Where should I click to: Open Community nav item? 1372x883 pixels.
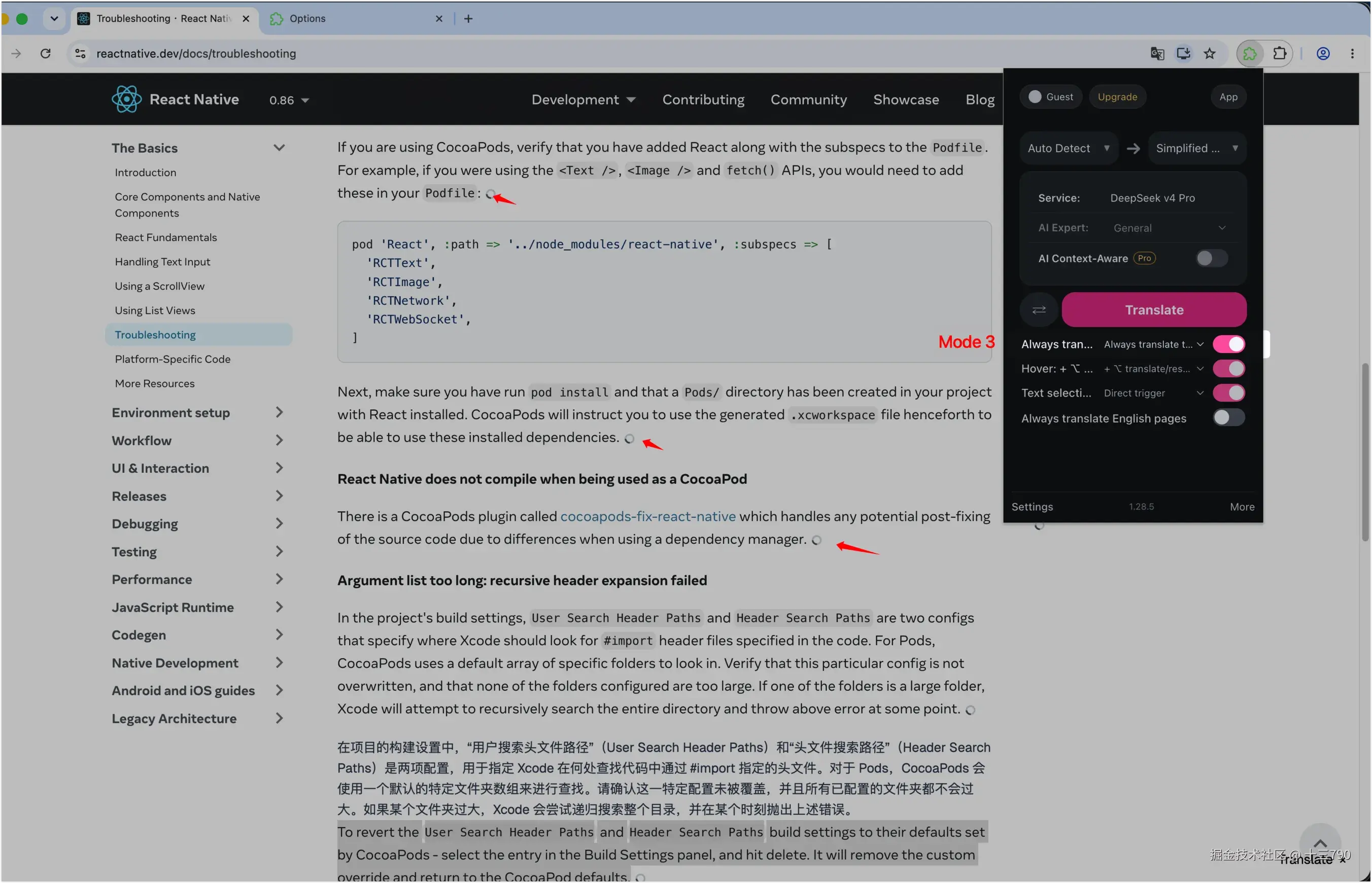[x=808, y=100]
